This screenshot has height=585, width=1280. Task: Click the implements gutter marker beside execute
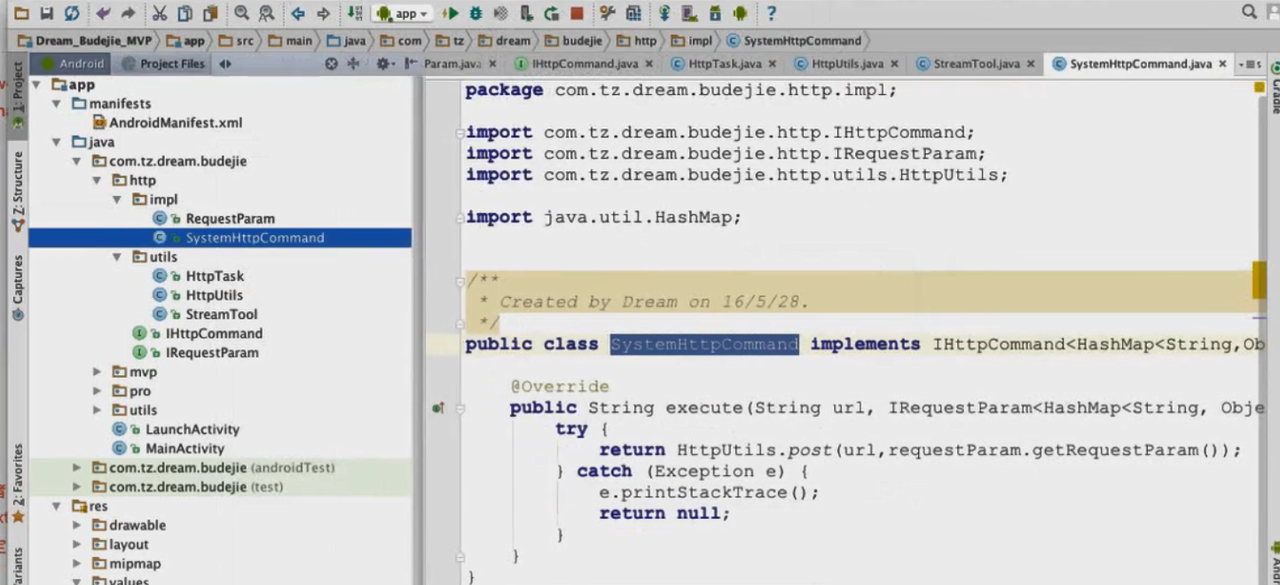[x=438, y=408]
